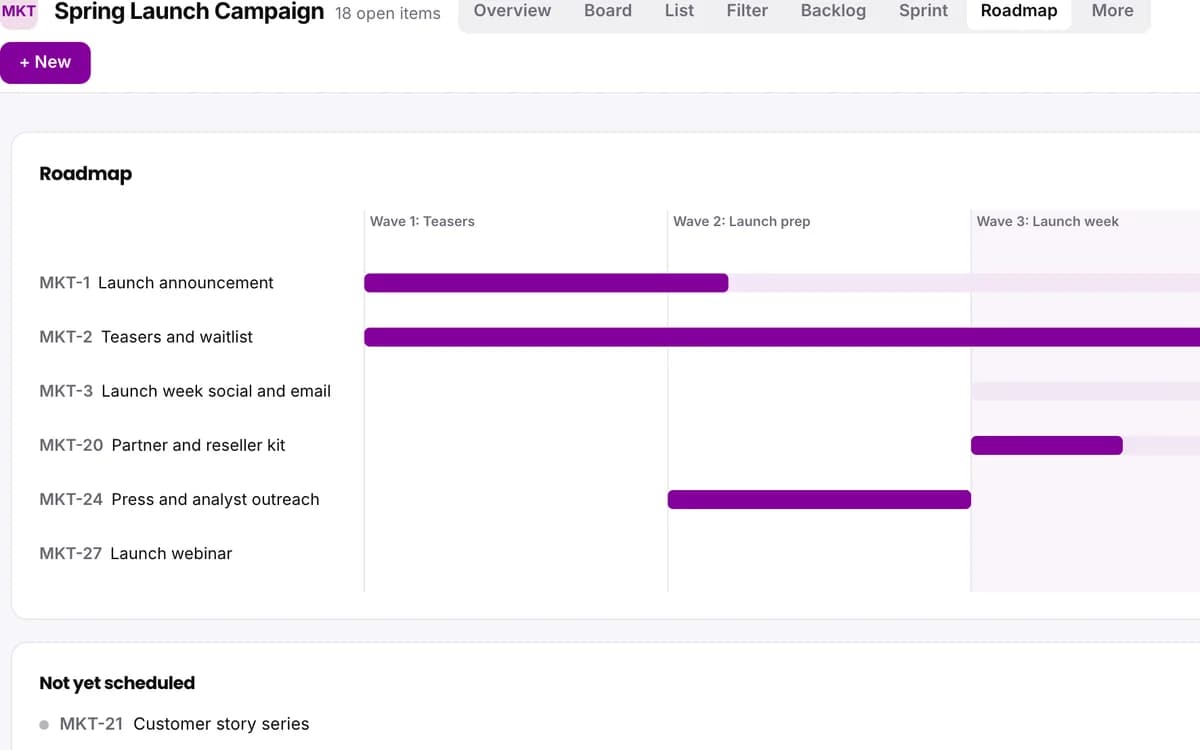Click the Spring Launch Campaign project title
The height and width of the screenshot is (750, 1200).
coord(189,12)
